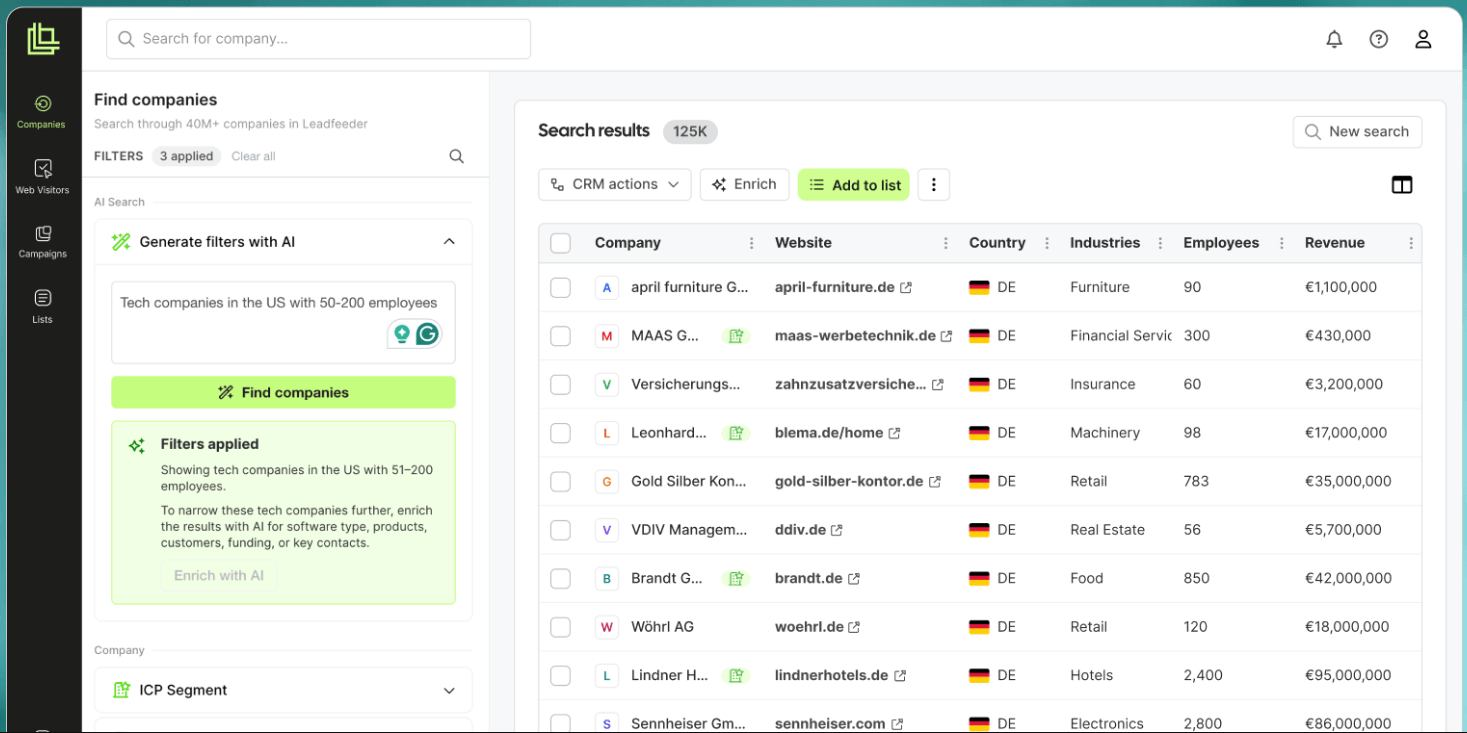Click external link icon next to brandt.de

(854, 579)
